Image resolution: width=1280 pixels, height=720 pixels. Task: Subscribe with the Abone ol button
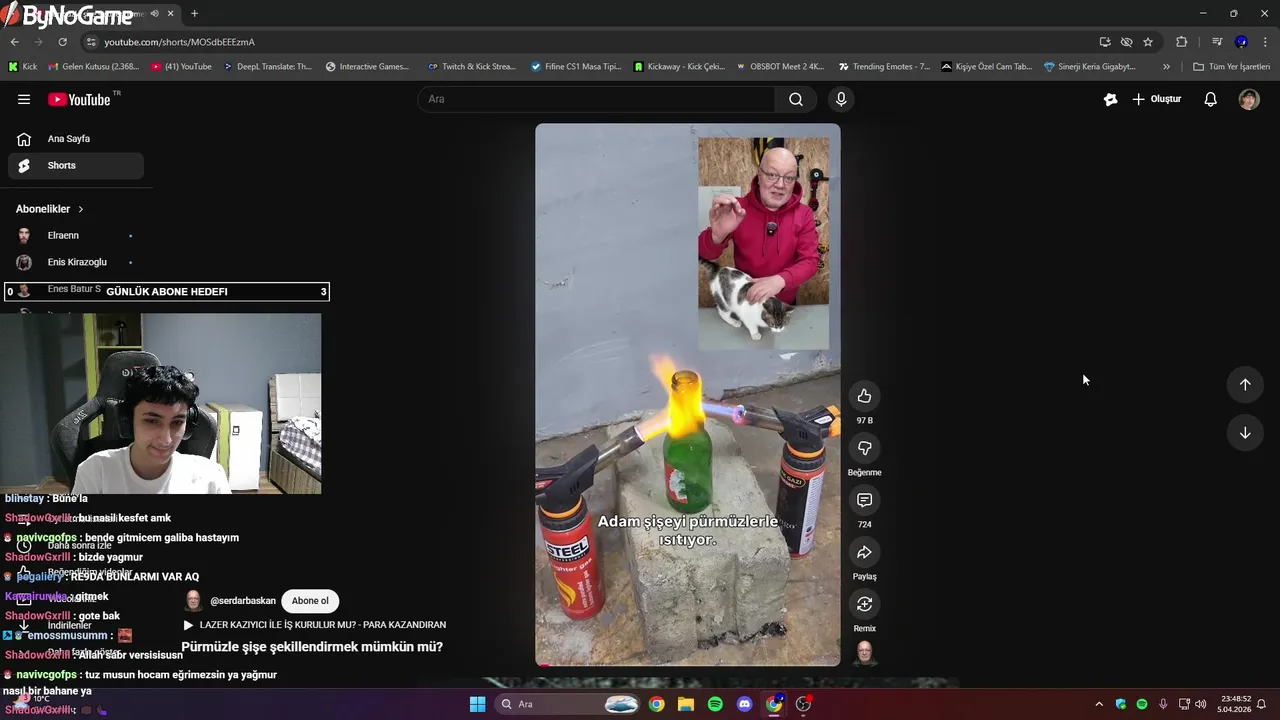(310, 601)
